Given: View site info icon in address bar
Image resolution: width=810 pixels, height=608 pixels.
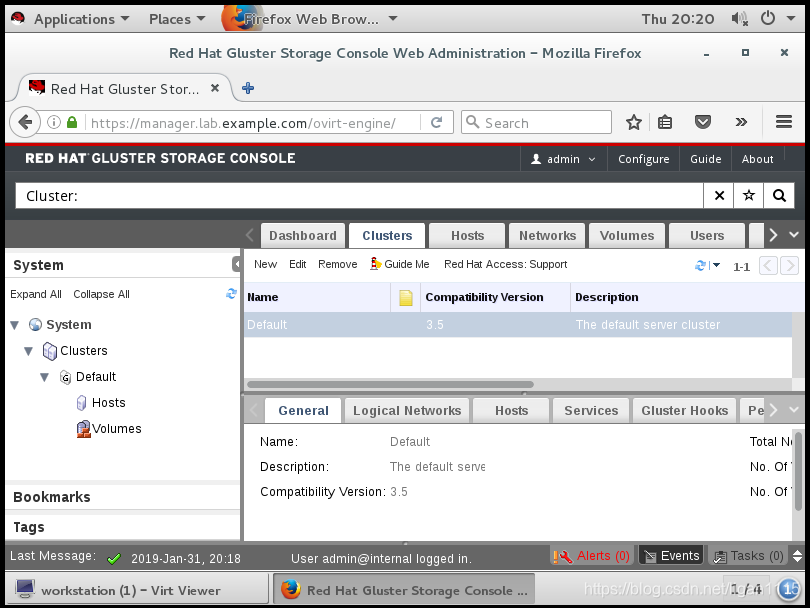Looking at the screenshot, I should click(x=54, y=122).
